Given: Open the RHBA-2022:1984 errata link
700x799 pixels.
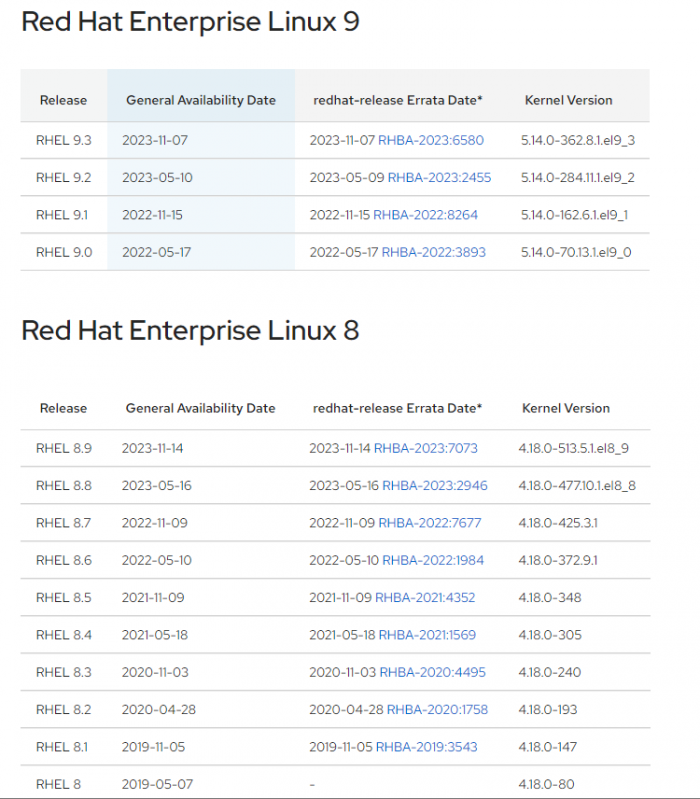Looking at the screenshot, I should coord(433,560).
